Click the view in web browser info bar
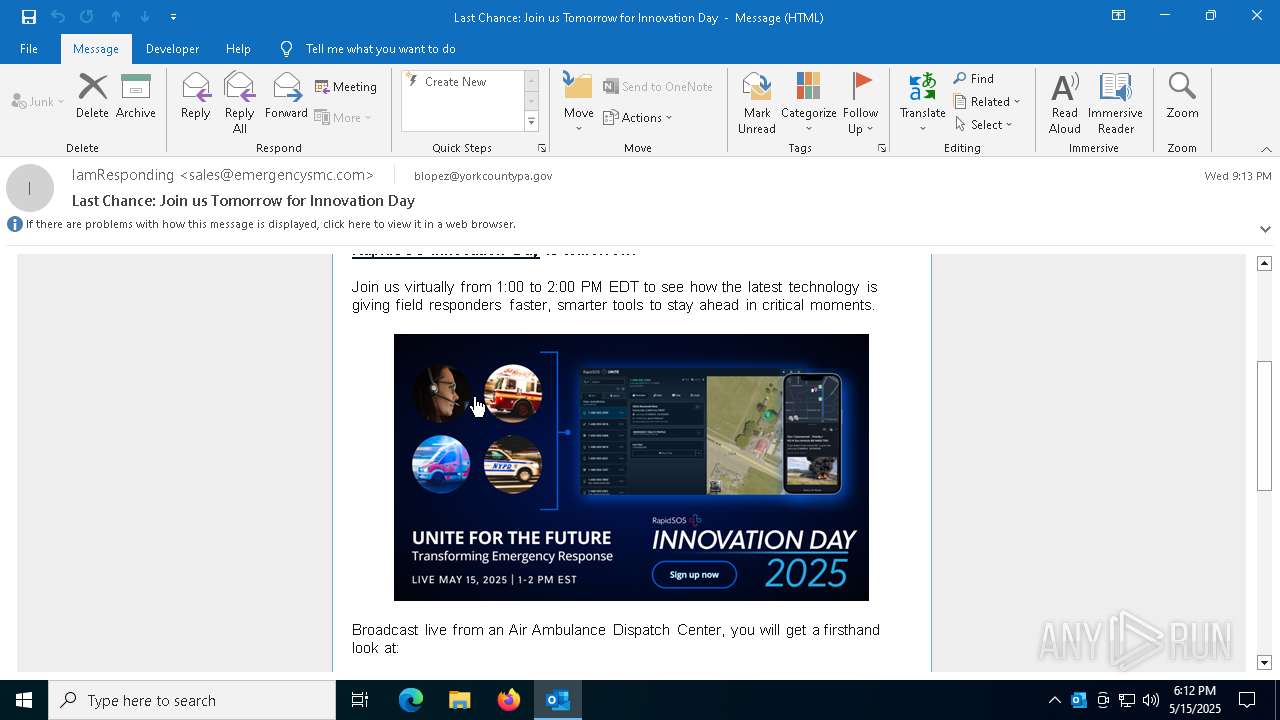The image size is (1280, 720). click(x=270, y=224)
